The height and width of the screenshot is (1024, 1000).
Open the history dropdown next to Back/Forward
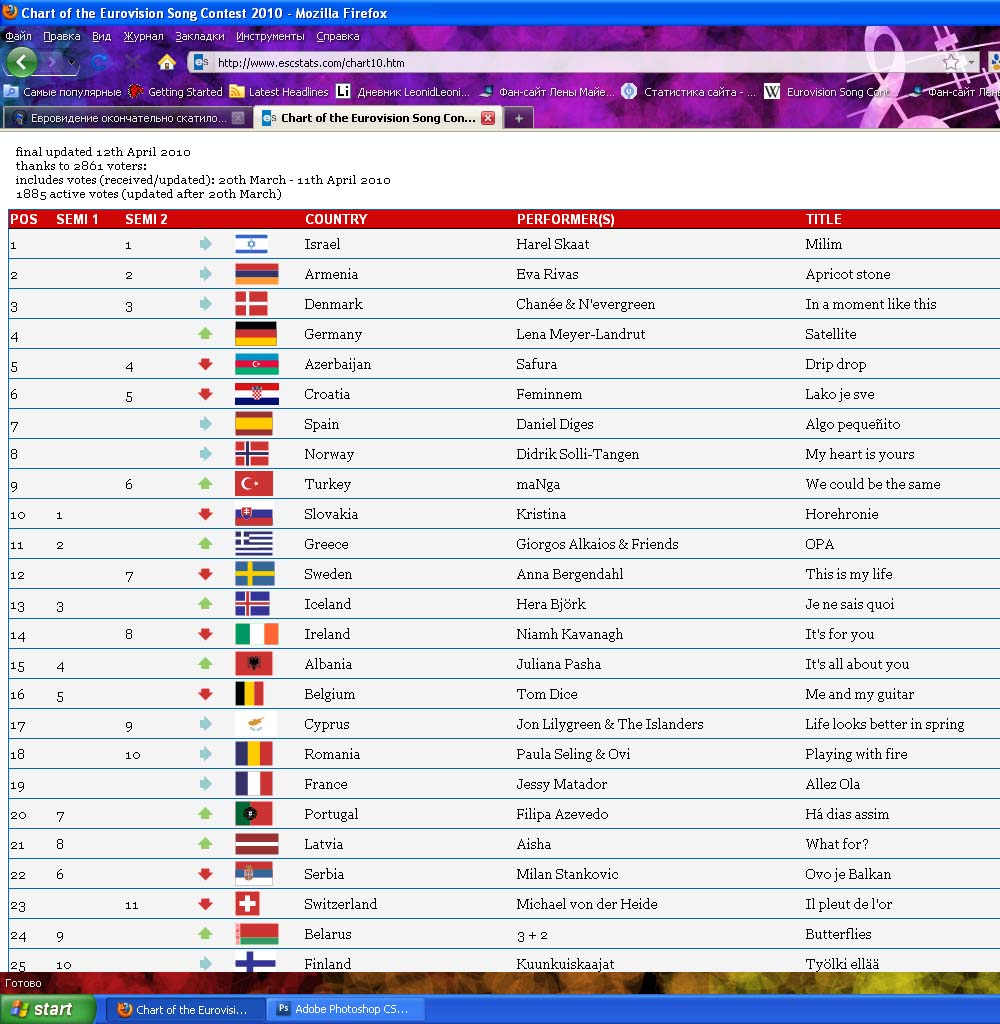coord(73,62)
